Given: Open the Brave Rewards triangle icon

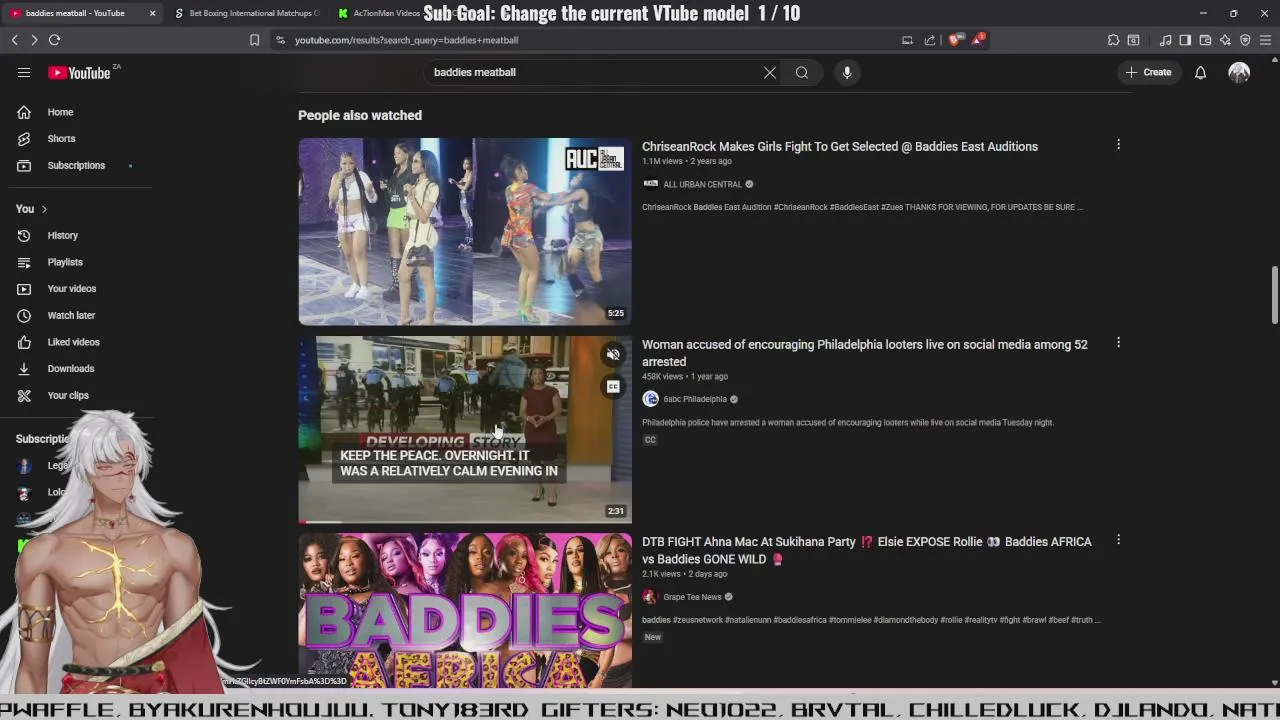Looking at the screenshot, I should click(x=979, y=40).
